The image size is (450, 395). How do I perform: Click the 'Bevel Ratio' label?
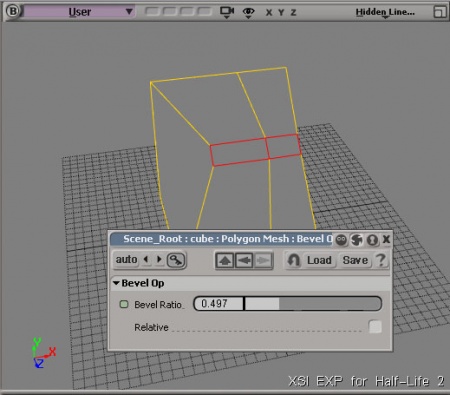[158, 305]
